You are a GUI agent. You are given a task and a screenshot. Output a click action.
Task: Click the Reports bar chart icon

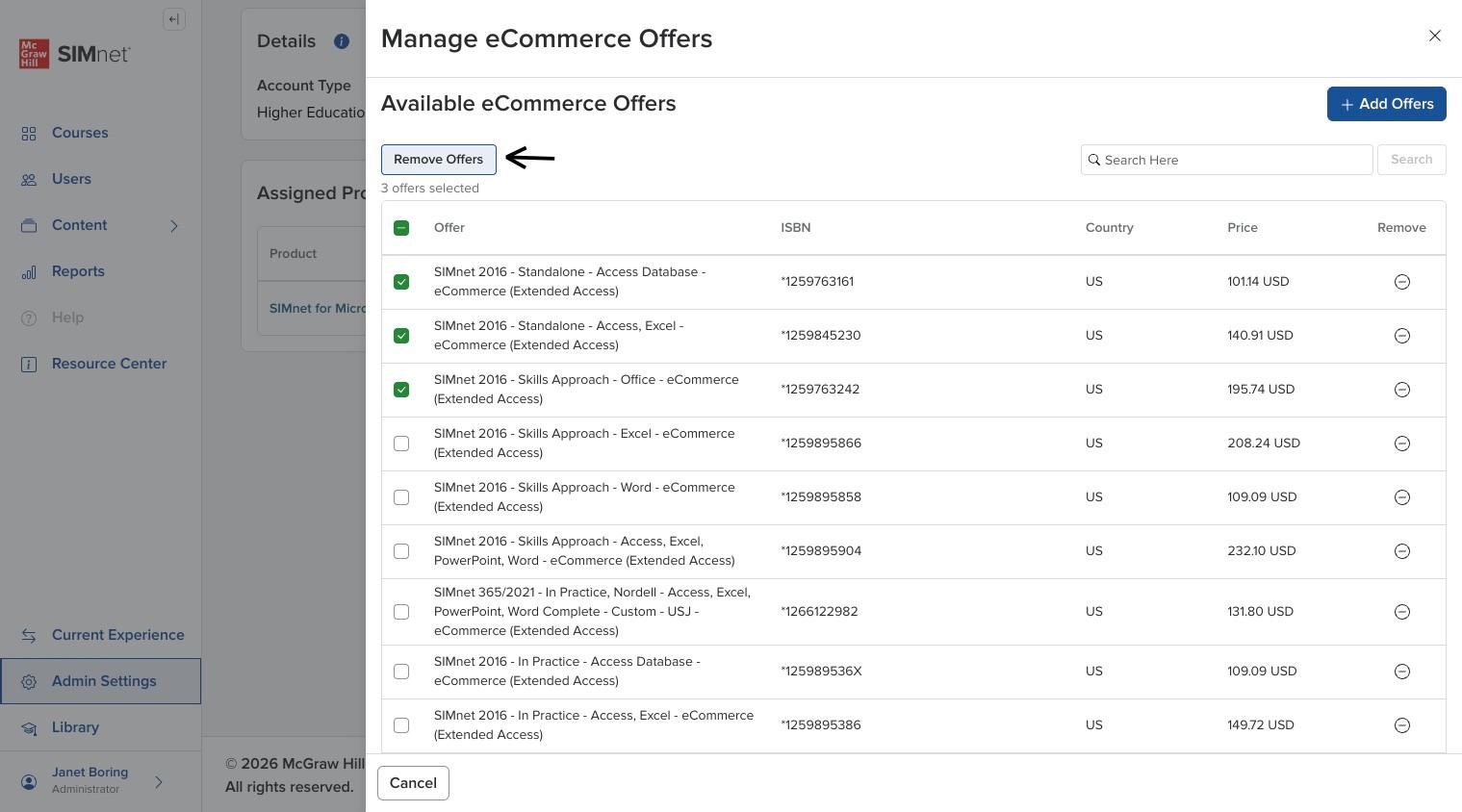click(29, 272)
